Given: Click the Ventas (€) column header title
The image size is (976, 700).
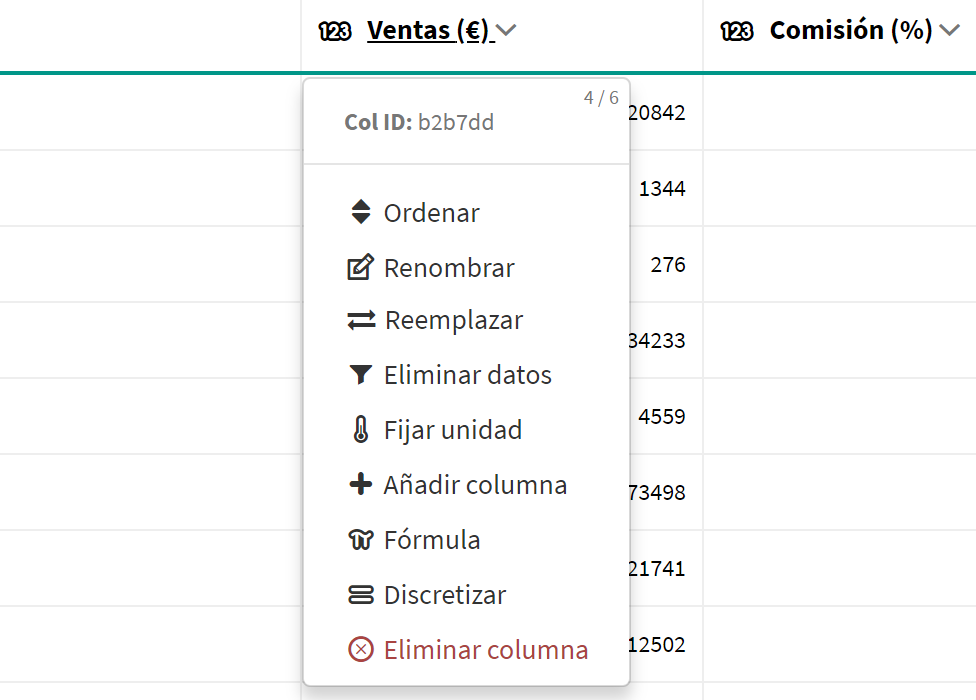Looking at the screenshot, I should coord(428,31).
